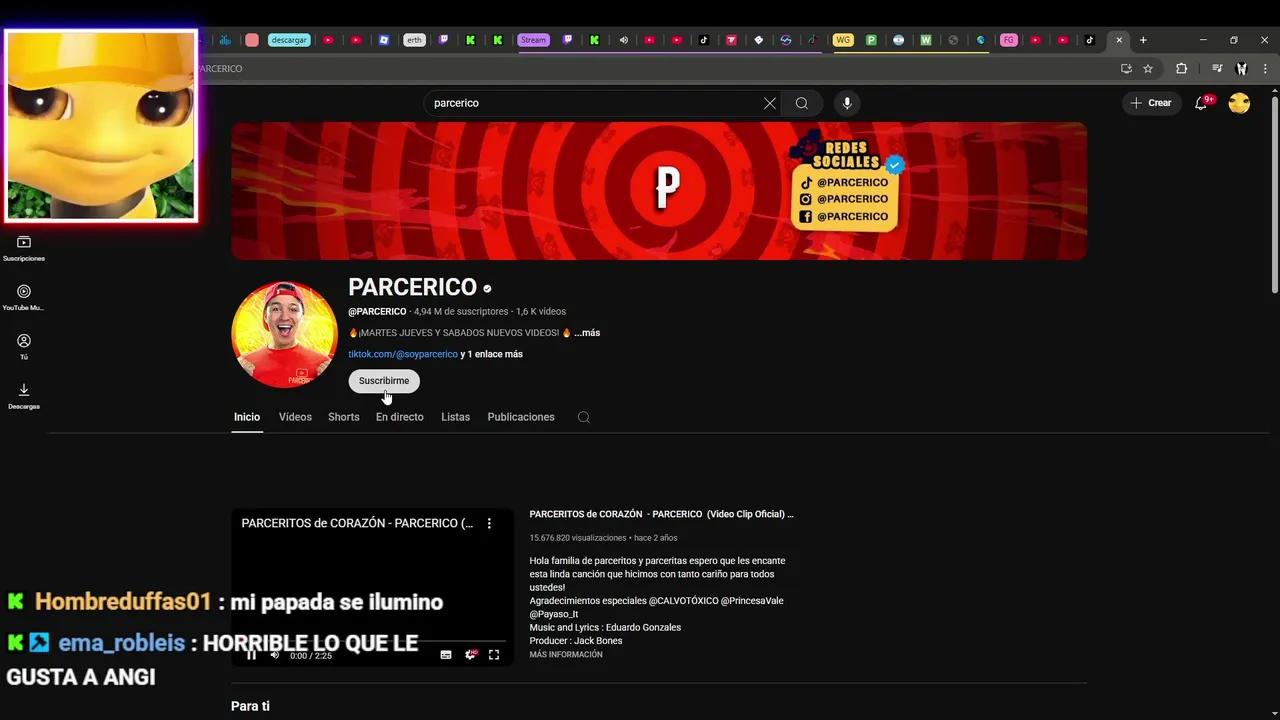Open the notifications bell
The width and height of the screenshot is (1280, 720).
pos(1201,103)
